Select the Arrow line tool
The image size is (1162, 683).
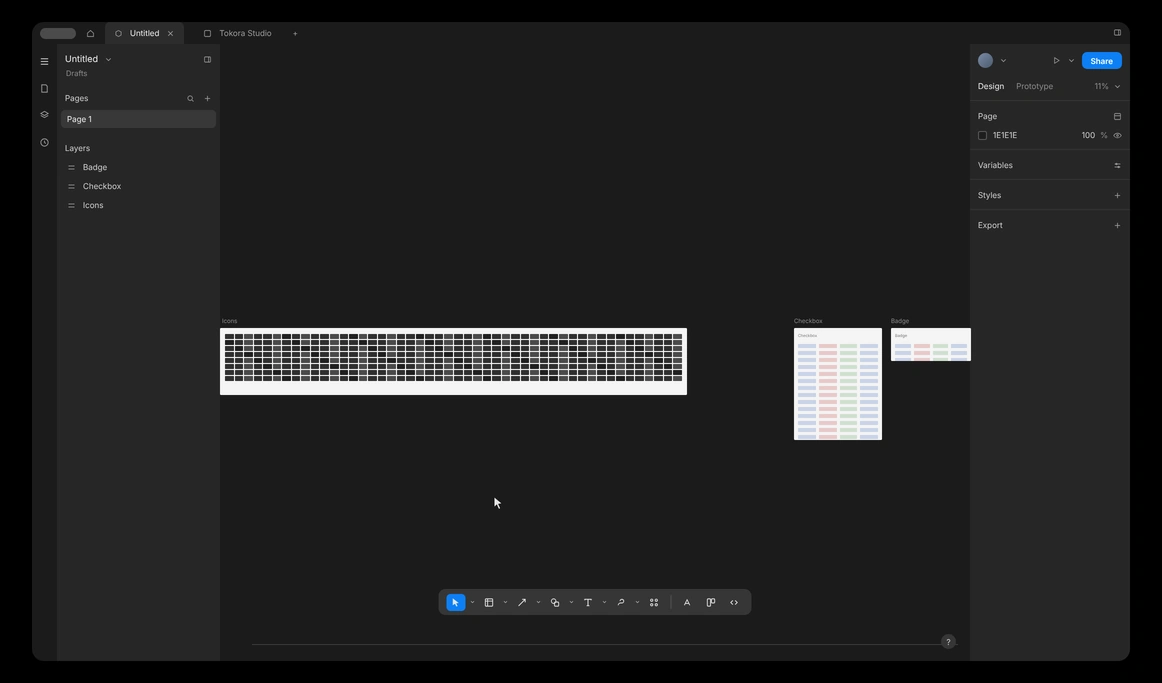point(522,602)
